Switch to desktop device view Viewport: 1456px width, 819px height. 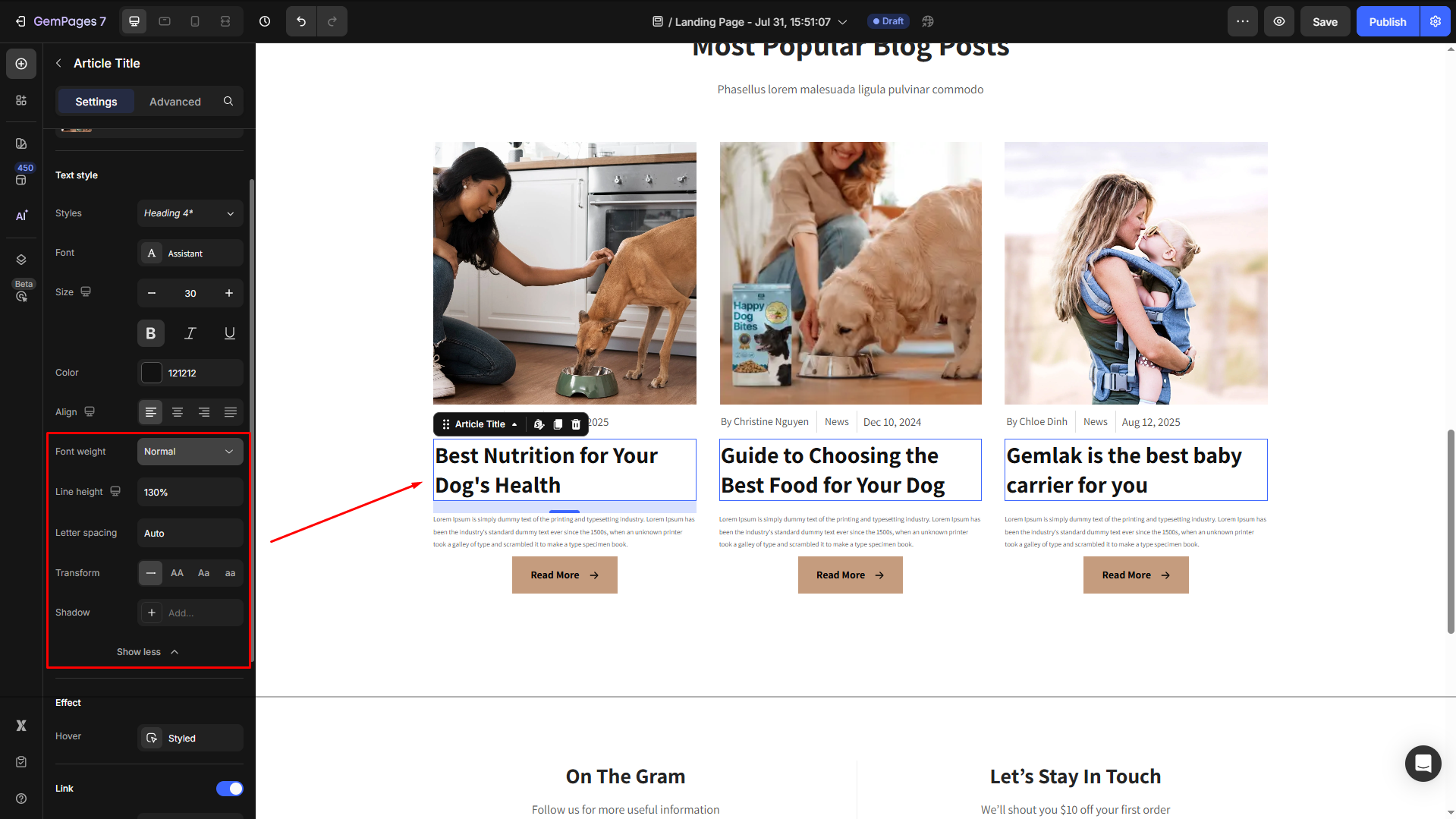click(134, 21)
